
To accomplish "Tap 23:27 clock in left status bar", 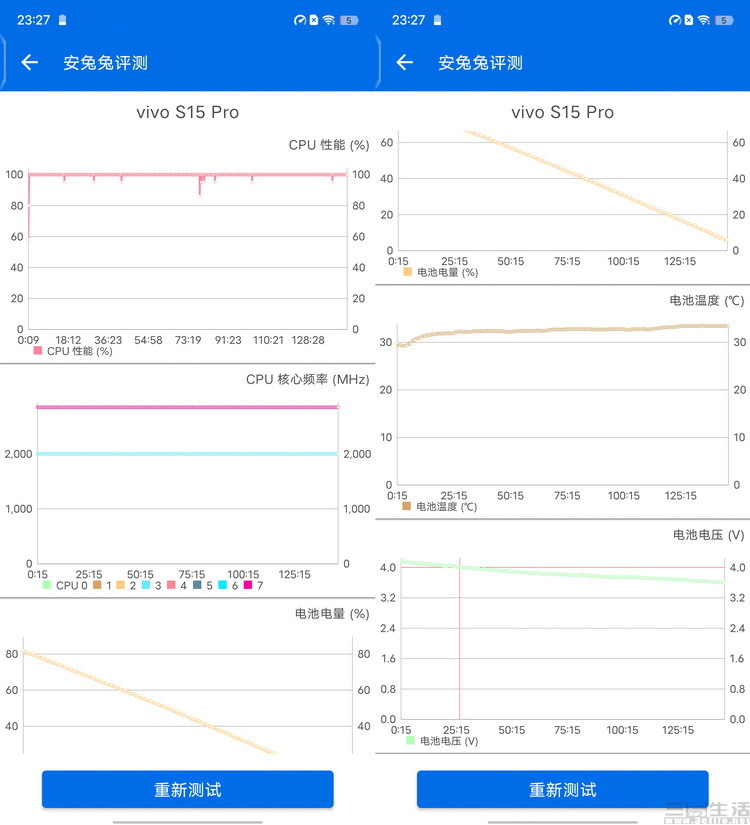I will click(x=33, y=20).
